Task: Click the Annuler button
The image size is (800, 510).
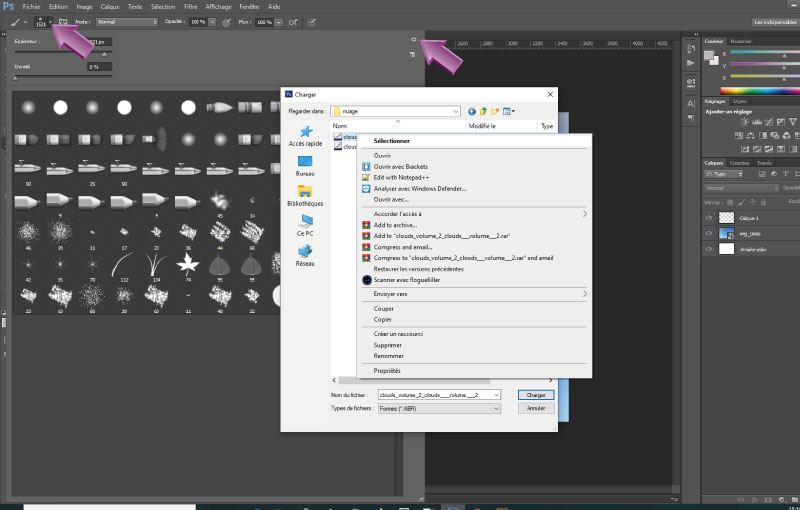Action: (536, 408)
